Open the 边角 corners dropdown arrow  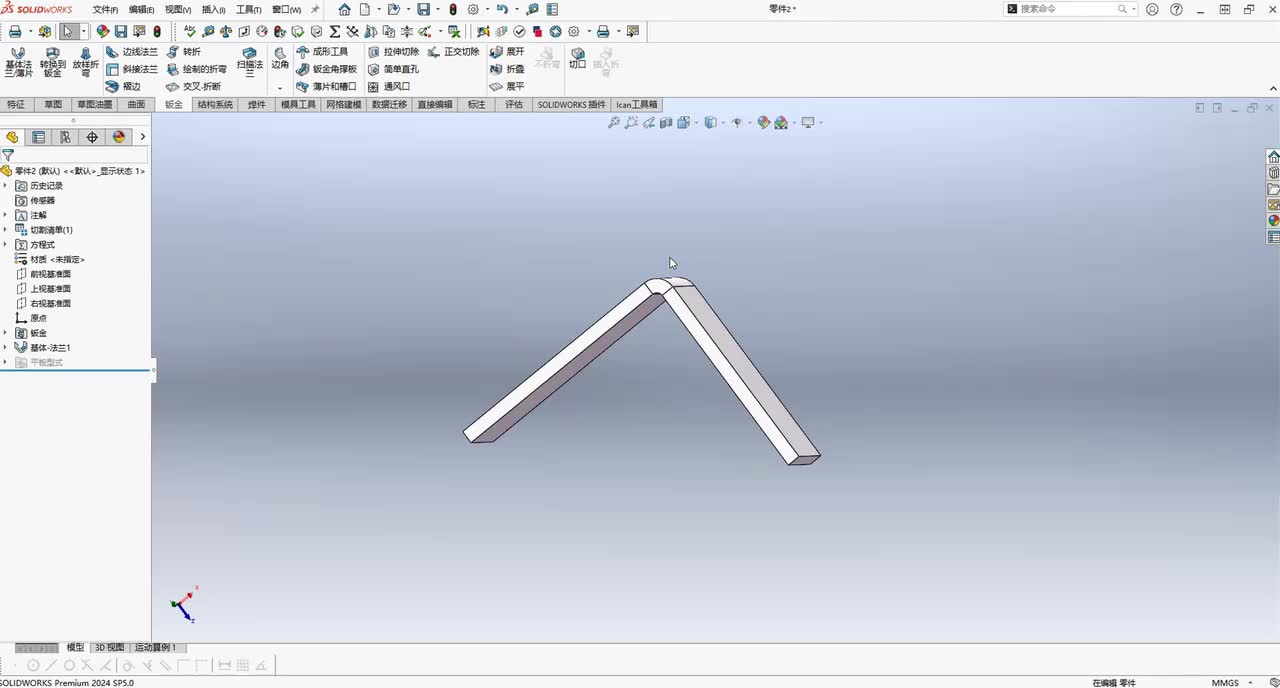pos(280,88)
